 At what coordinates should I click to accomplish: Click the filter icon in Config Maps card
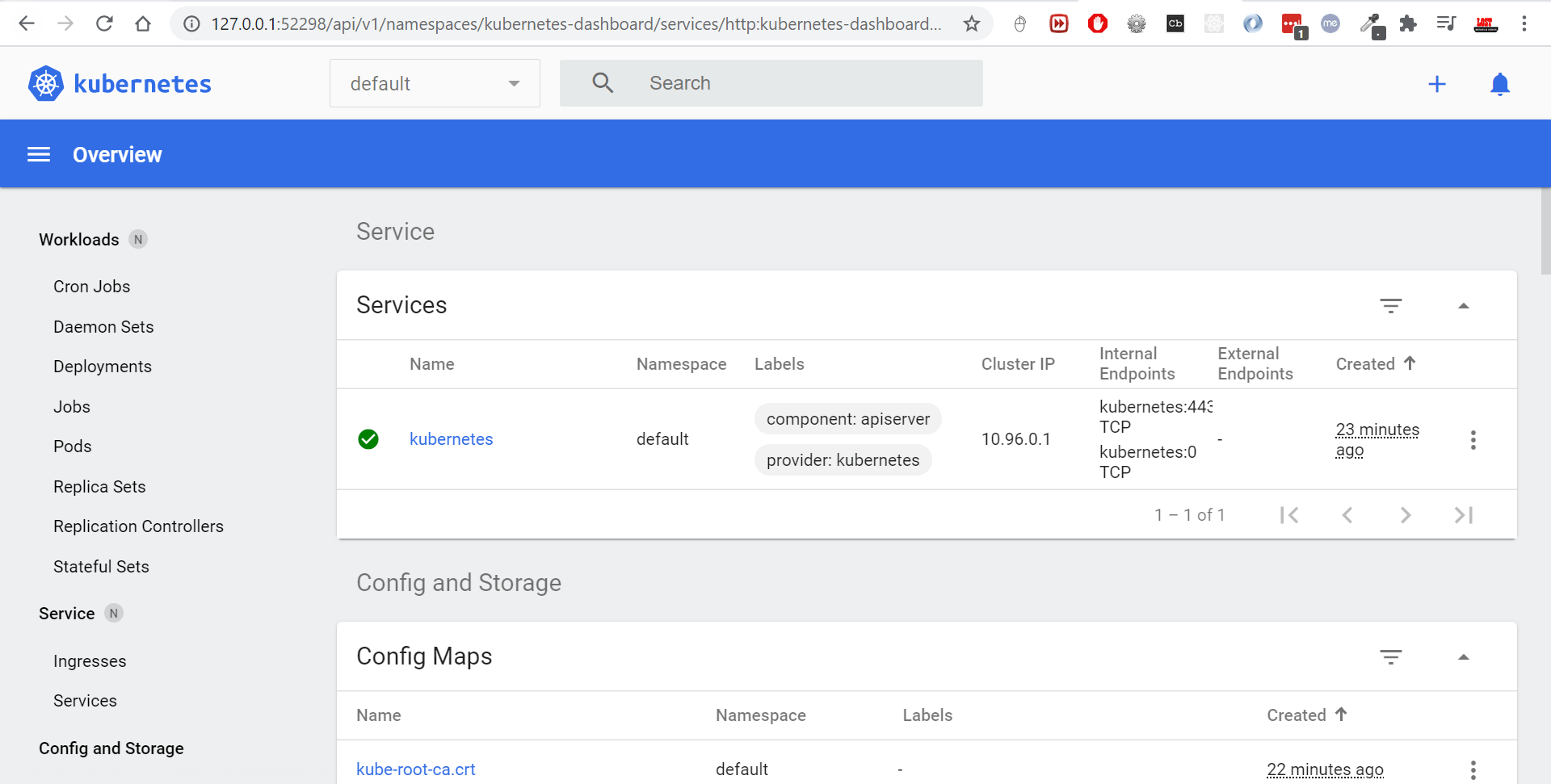1390,657
